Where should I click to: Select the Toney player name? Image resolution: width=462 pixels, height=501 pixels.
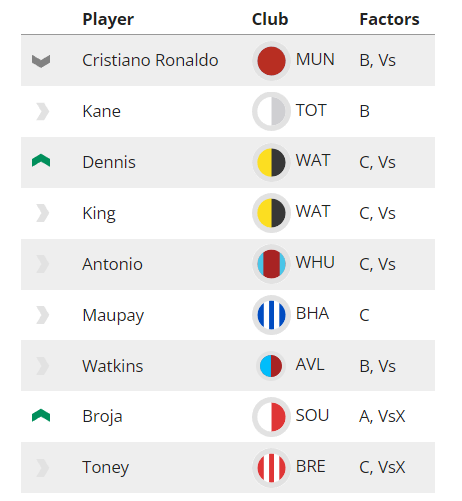point(106,467)
